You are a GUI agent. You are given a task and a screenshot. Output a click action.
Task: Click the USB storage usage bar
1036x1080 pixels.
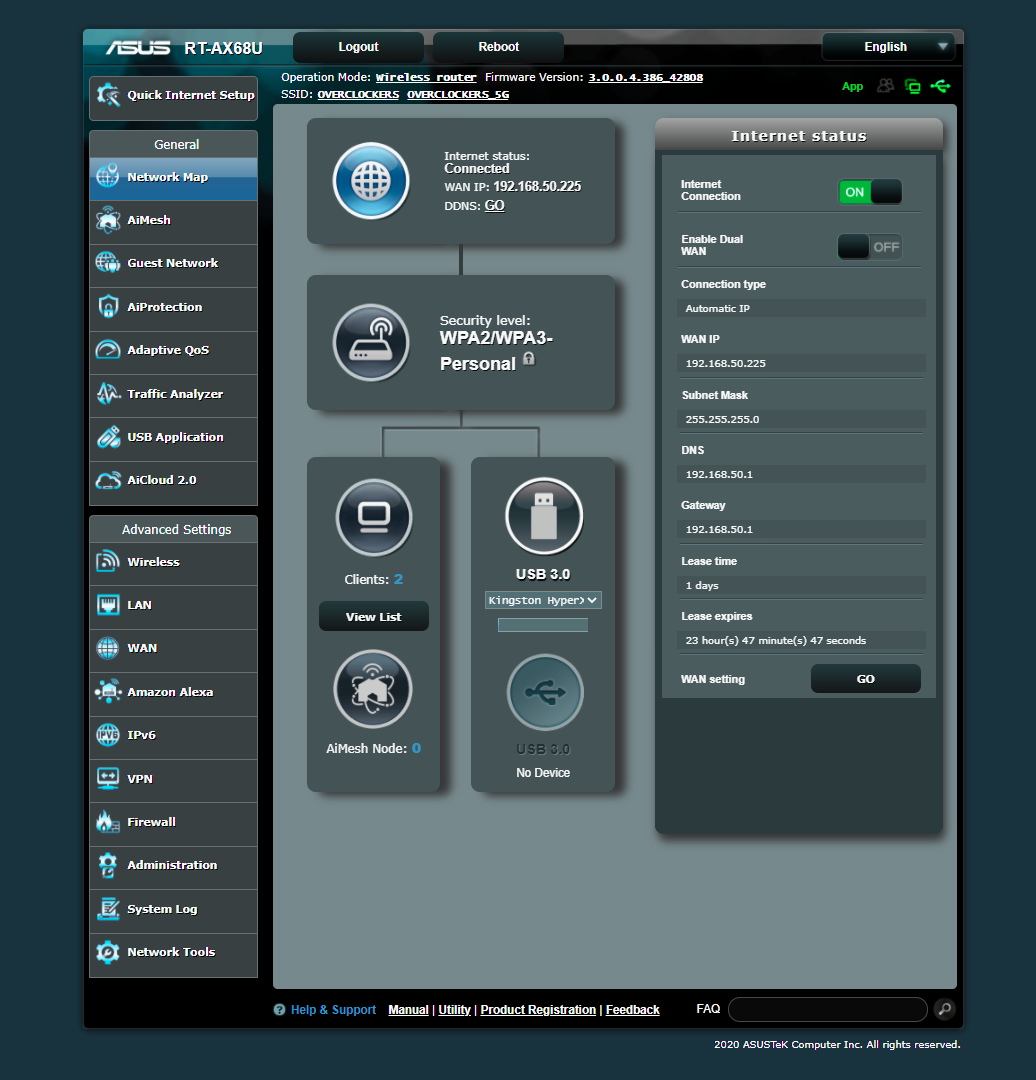pyautogui.click(x=543, y=624)
